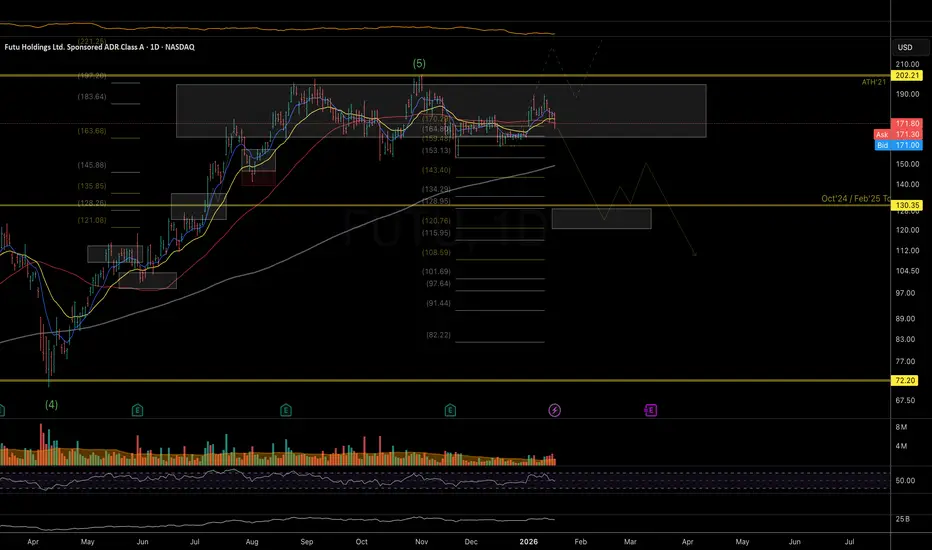Select the green (4) wave label
The image size is (932, 550).
[52, 405]
